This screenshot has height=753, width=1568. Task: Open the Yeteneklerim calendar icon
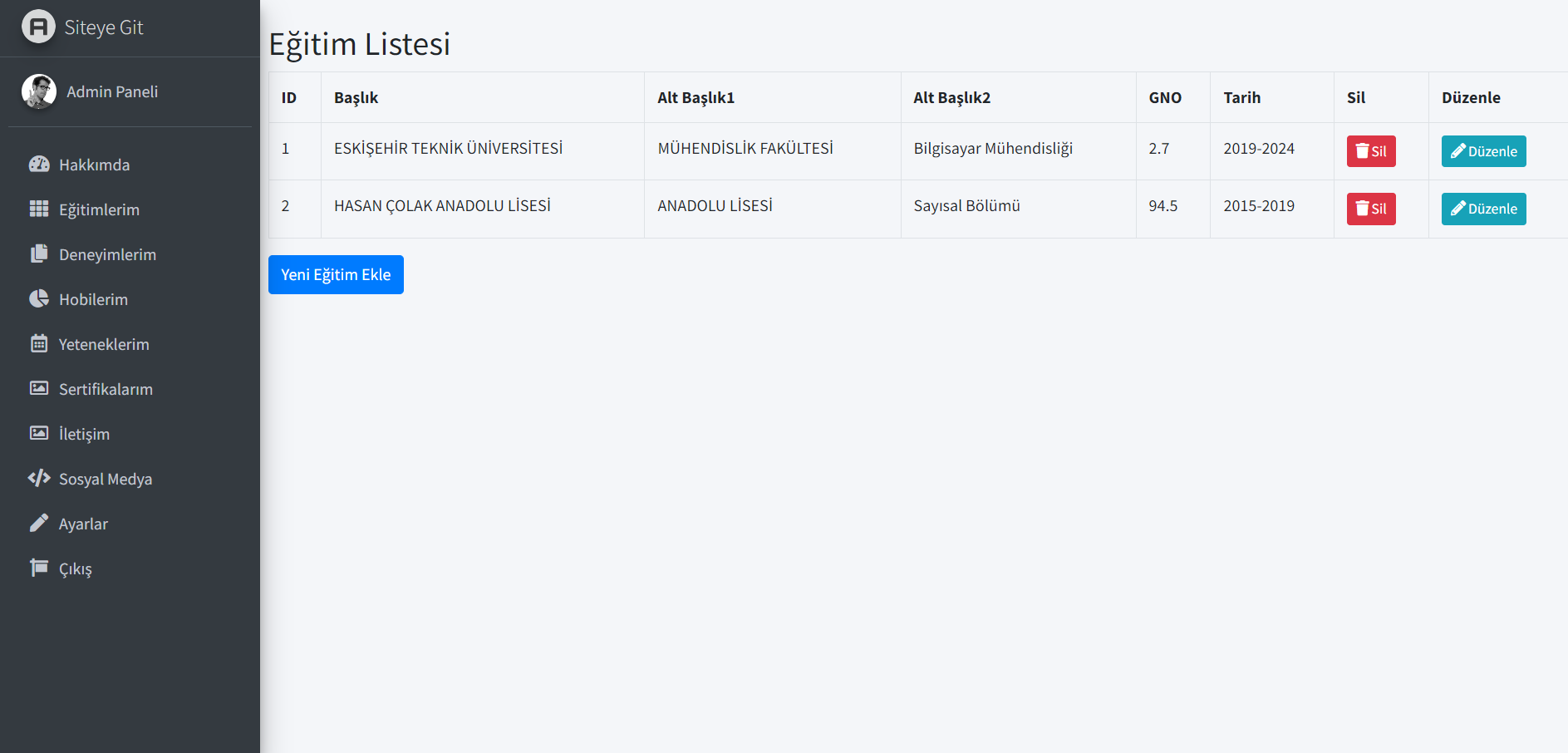click(x=39, y=343)
